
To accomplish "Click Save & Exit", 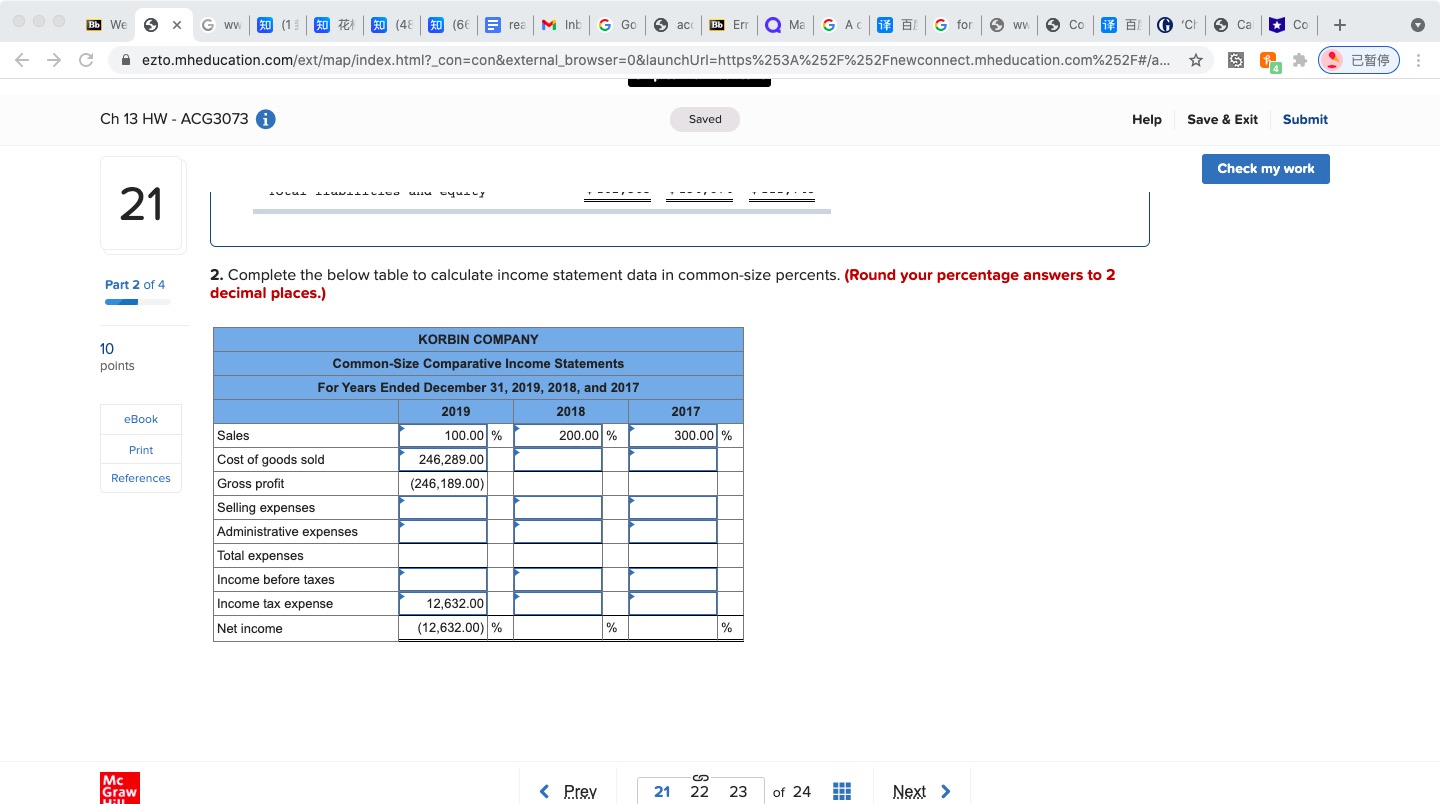I will point(1222,119).
